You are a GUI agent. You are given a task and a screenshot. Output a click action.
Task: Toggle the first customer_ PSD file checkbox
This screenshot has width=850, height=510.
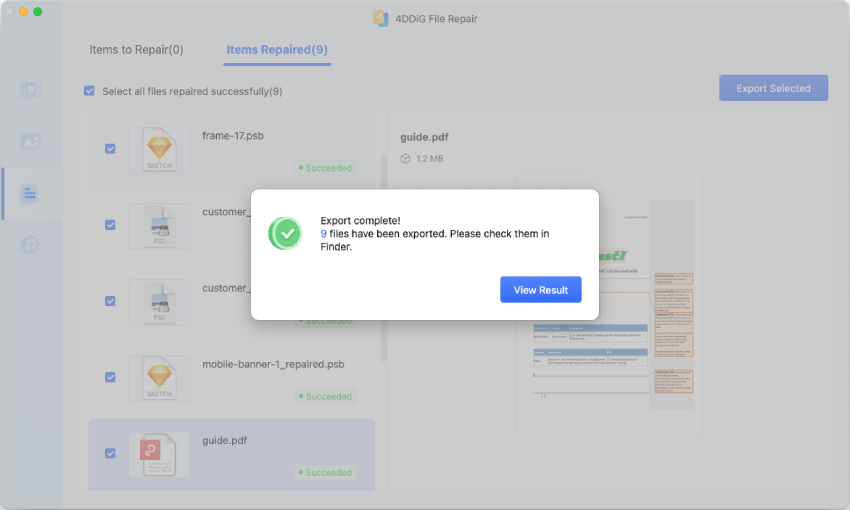click(x=110, y=225)
